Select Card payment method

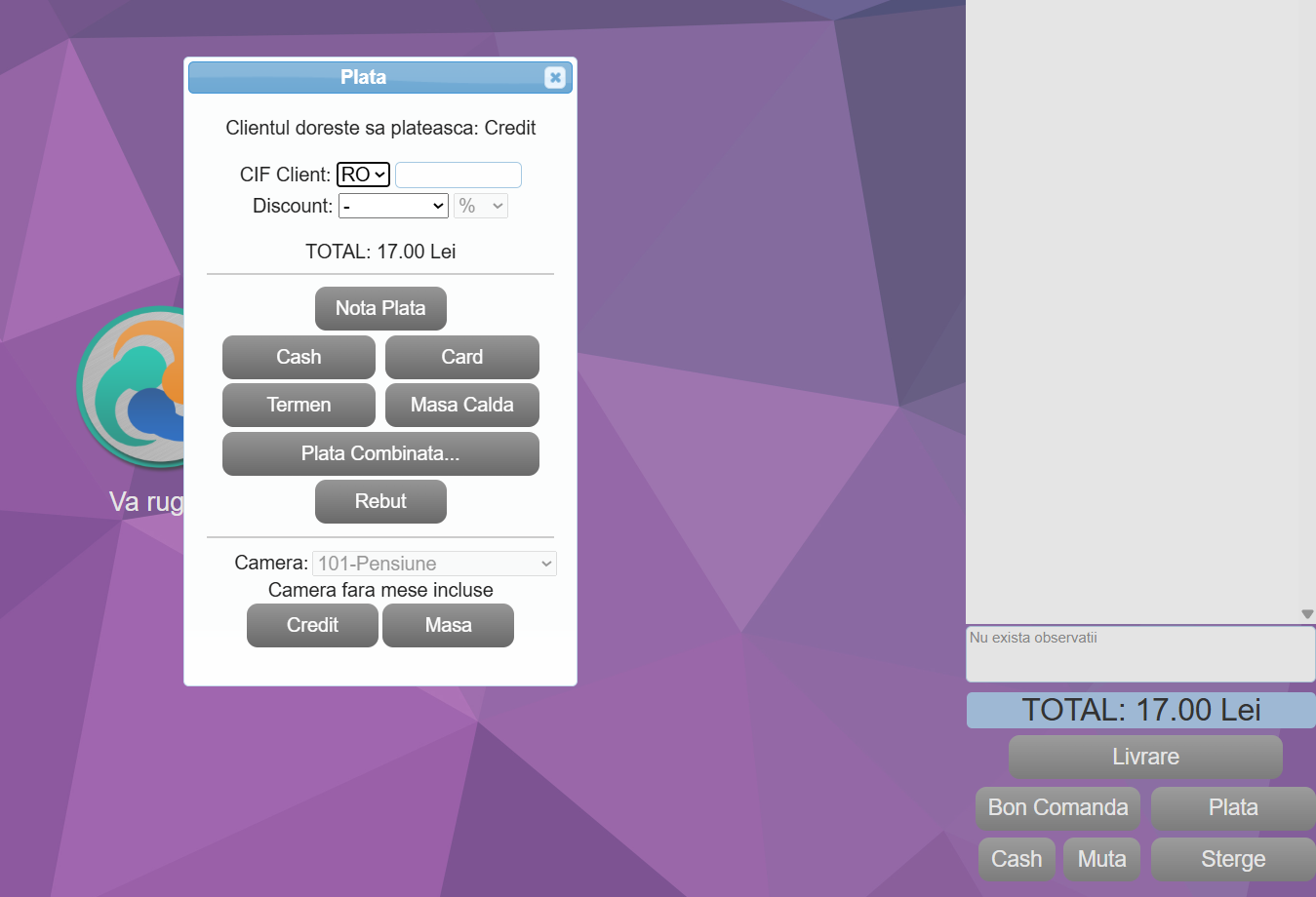(461, 357)
